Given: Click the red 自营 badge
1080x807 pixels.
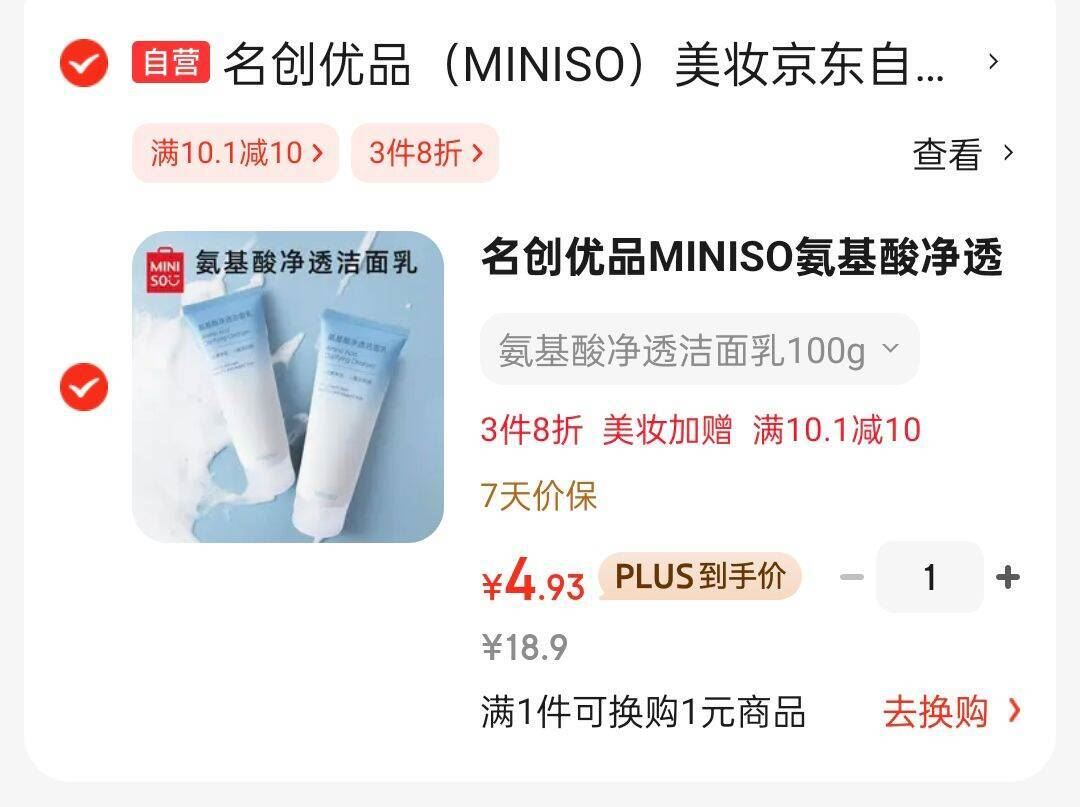Looking at the screenshot, I should 171,62.
